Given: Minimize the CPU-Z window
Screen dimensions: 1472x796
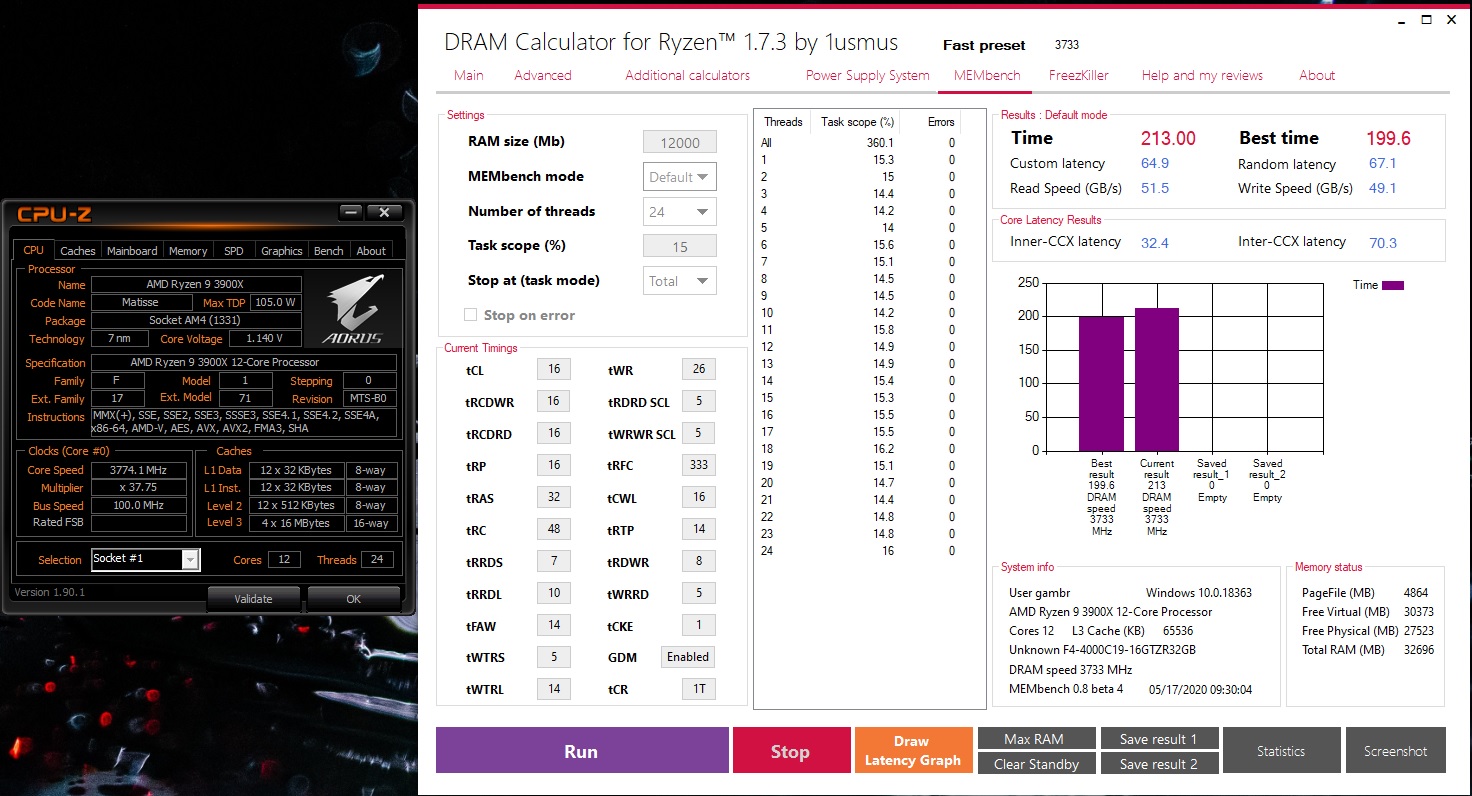Looking at the screenshot, I should click(350, 212).
